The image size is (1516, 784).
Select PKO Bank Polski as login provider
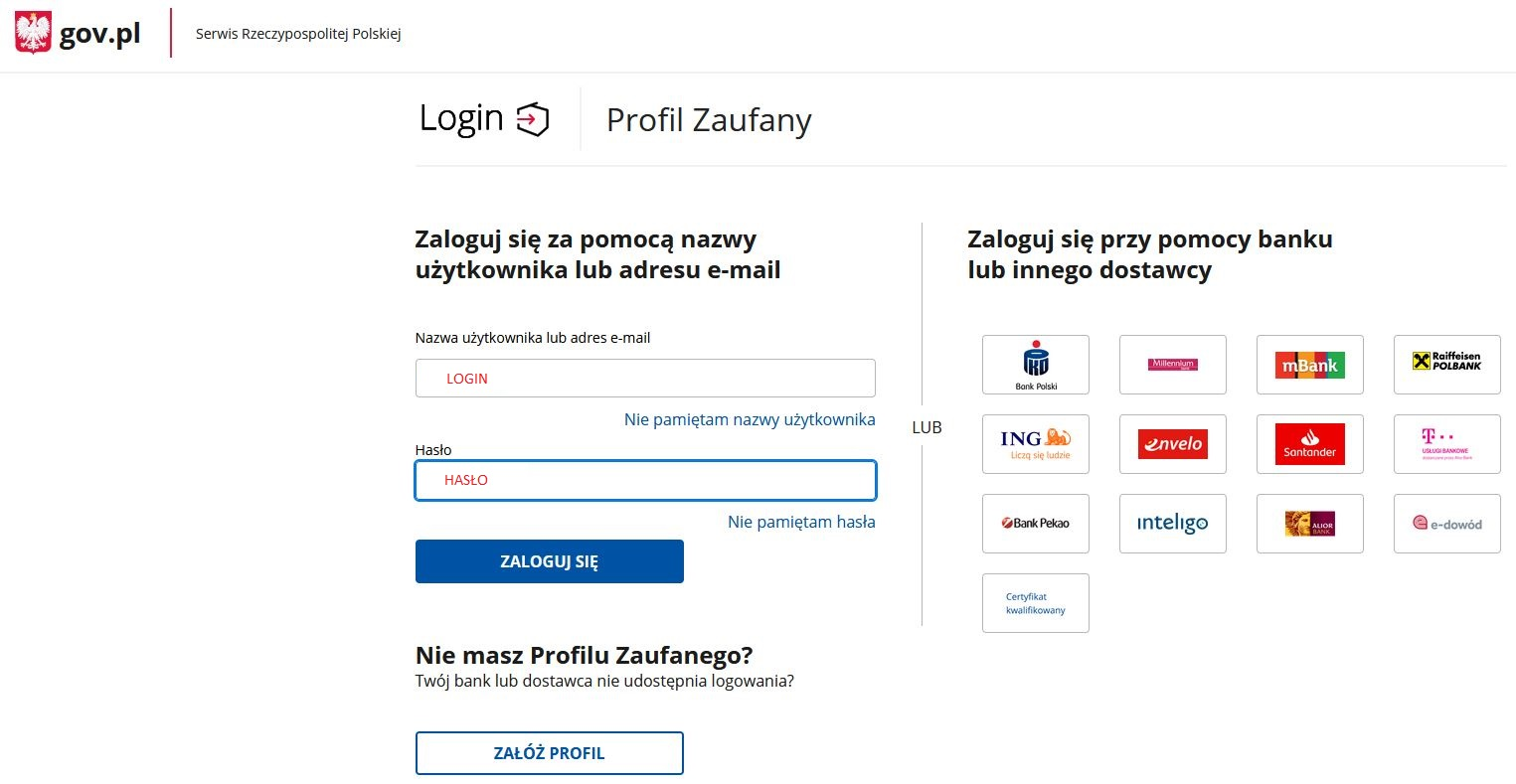tap(1035, 365)
